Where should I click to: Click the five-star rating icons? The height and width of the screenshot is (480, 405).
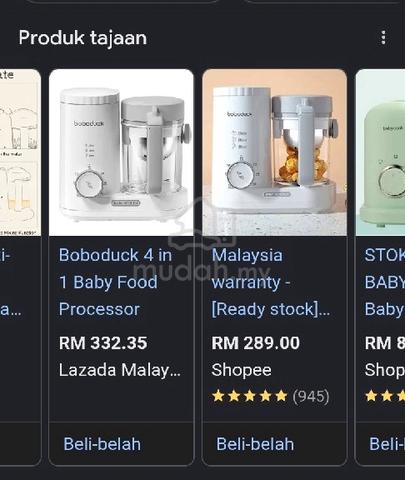pyautogui.click(x=249, y=396)
